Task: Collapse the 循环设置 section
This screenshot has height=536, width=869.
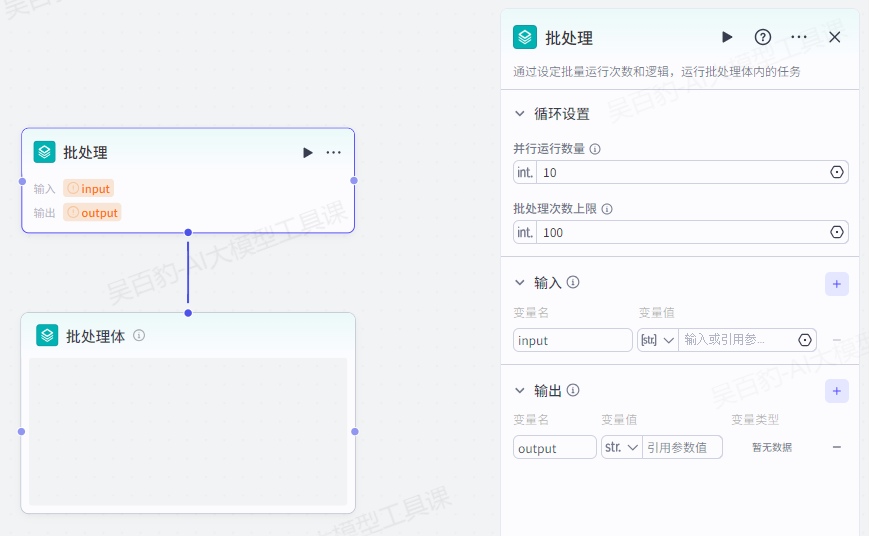Action: point(519,114)
